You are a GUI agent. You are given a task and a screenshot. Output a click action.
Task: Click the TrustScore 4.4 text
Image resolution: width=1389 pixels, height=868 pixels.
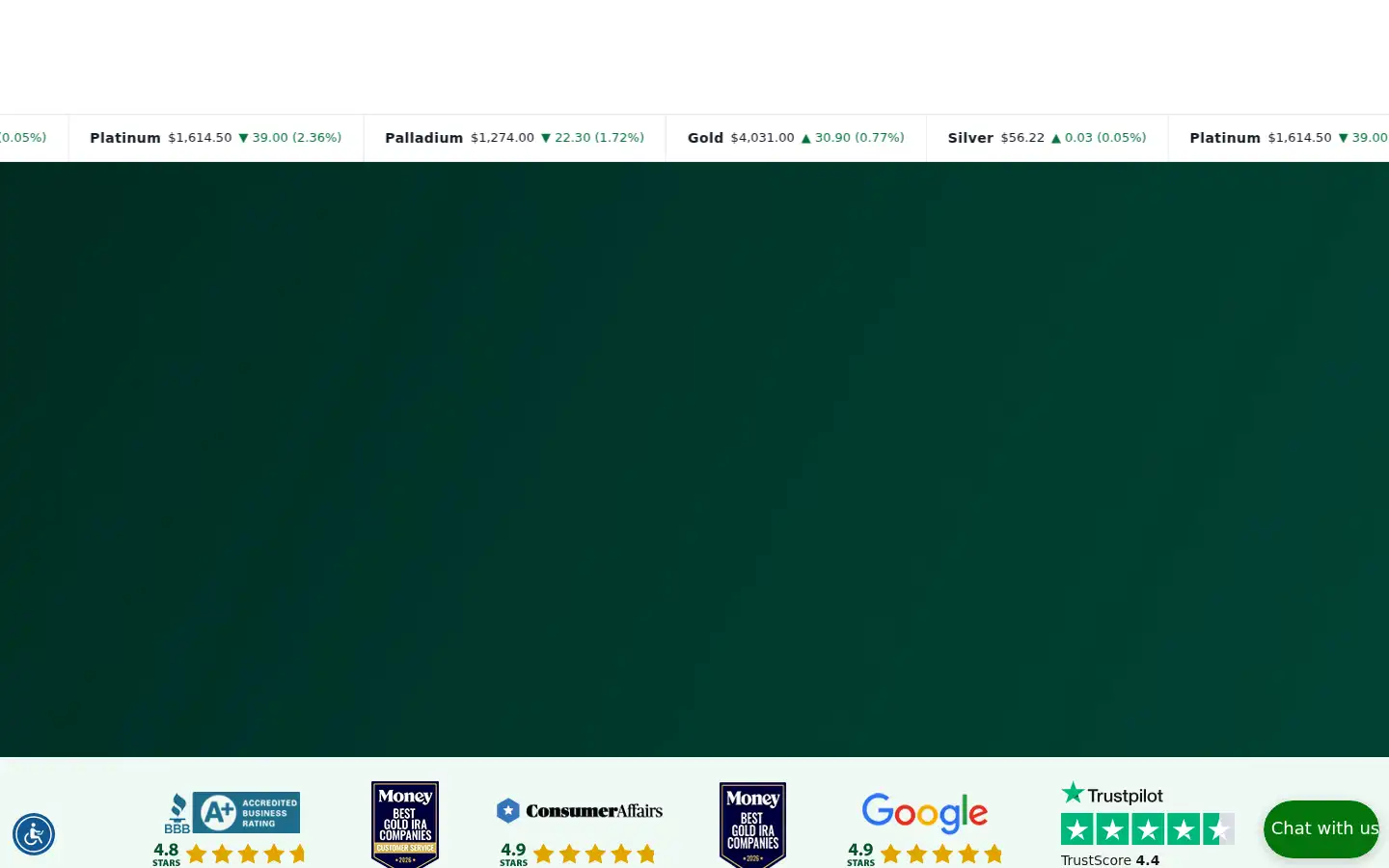pyautogui.click(x=1110, y=860)
